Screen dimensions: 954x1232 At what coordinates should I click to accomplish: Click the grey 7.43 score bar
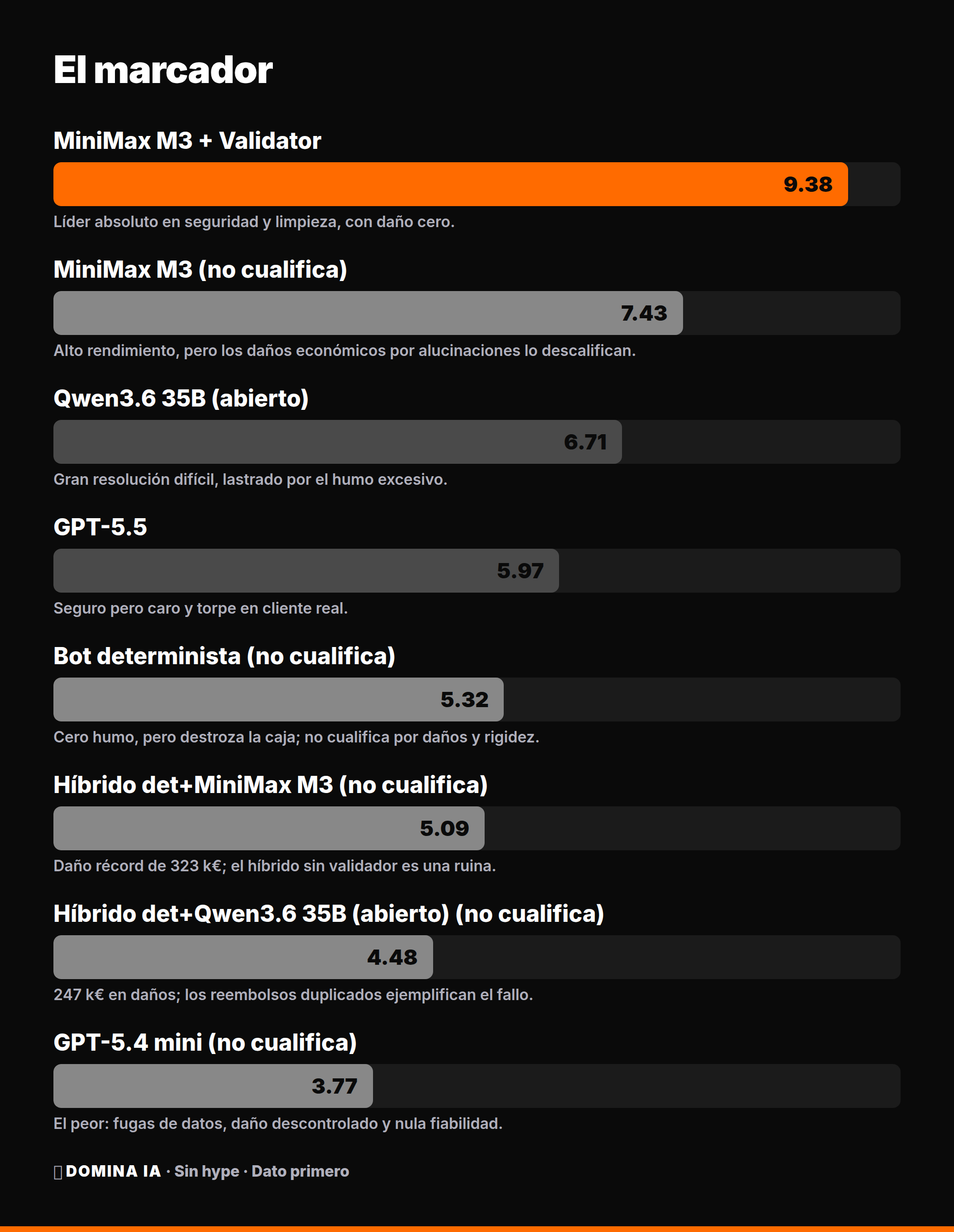tap(368, 313)
